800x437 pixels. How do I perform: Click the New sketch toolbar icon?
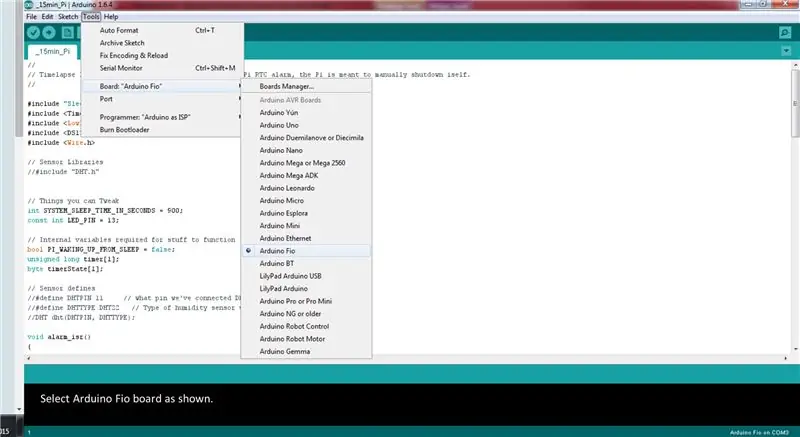[67, 33]
